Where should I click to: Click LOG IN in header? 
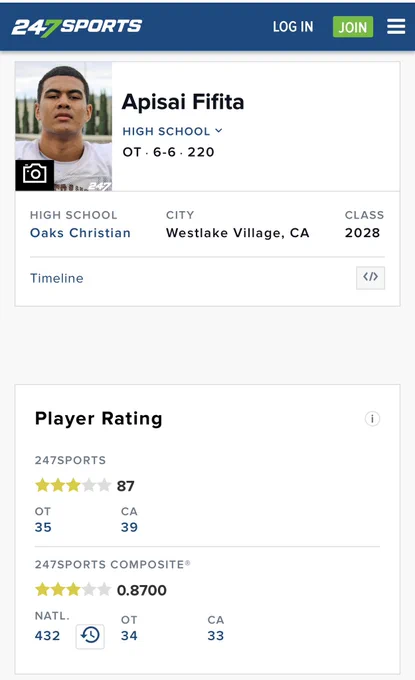point(293,27)
